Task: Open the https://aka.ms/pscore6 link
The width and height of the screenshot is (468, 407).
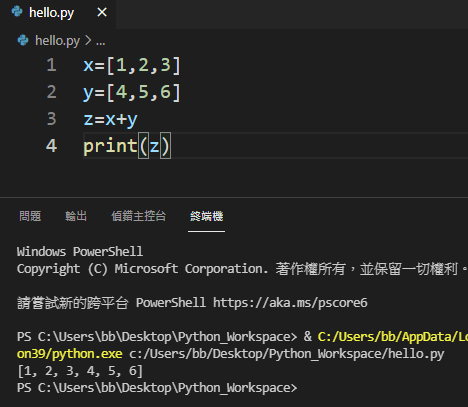Action: point(290,303)
